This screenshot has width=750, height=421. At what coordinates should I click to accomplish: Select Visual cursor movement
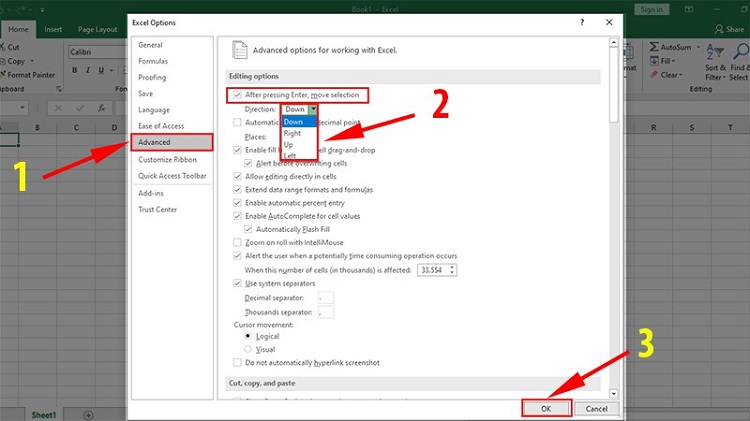pyautogui.click(x=248, y=349)
